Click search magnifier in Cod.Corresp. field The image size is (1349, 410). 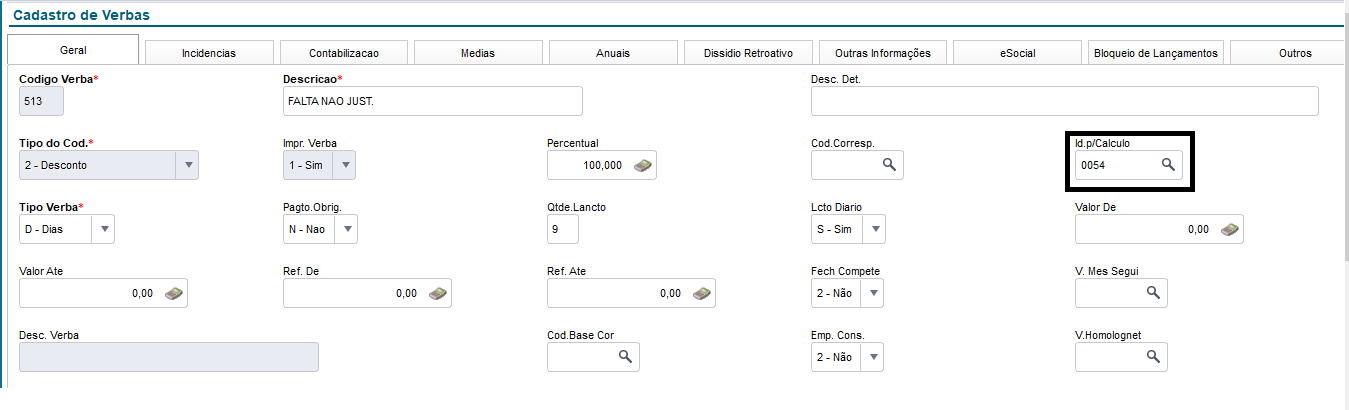click(888, 165)
